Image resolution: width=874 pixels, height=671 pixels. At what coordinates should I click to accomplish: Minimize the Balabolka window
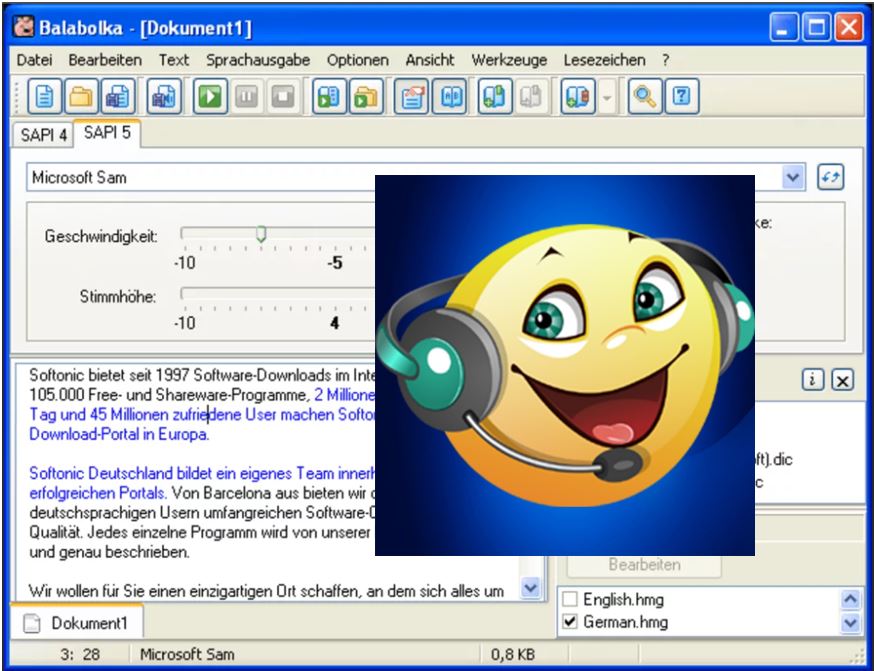(x=783, y=27)
